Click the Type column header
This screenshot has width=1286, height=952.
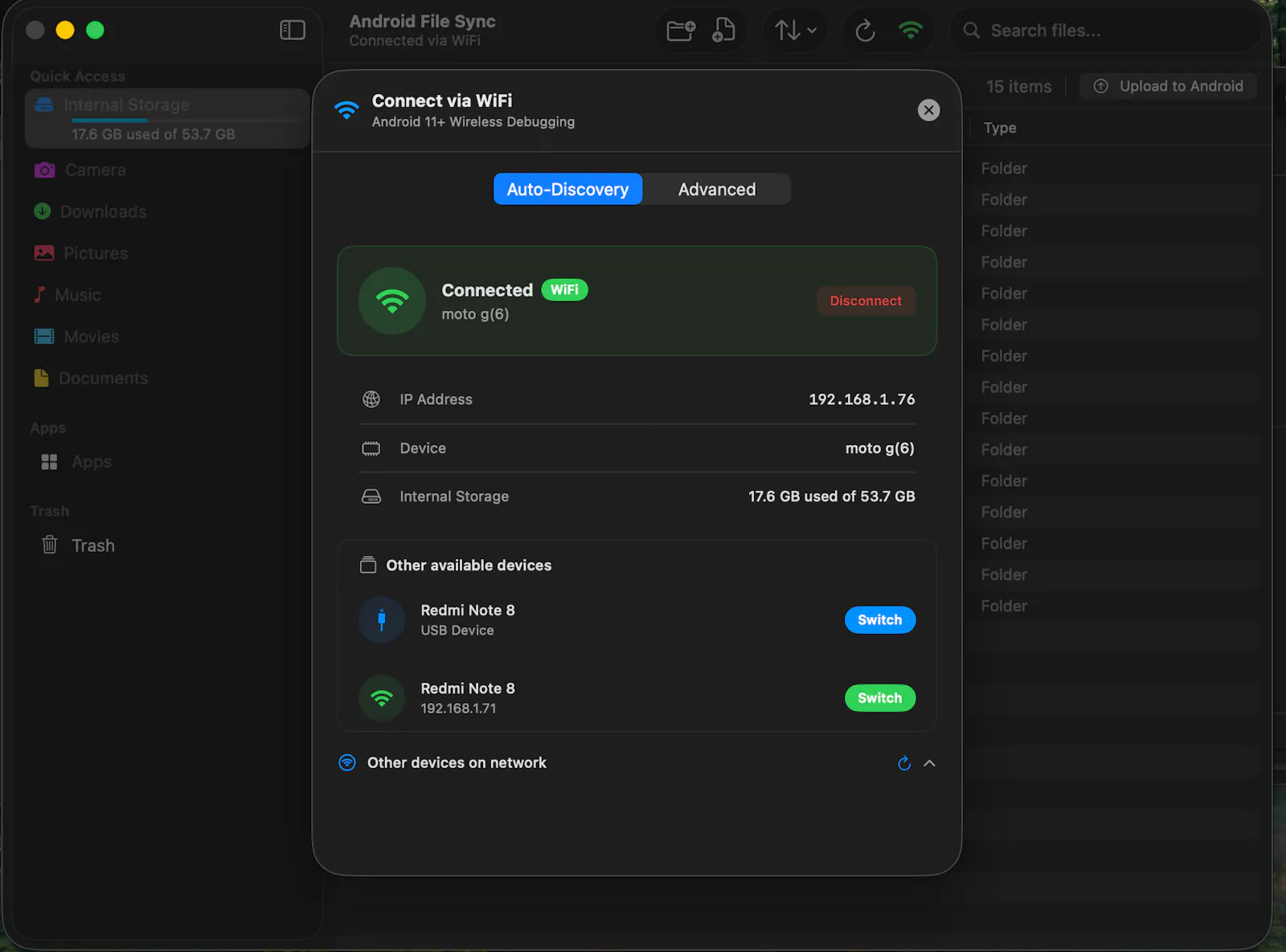(x=1000, y=128)
